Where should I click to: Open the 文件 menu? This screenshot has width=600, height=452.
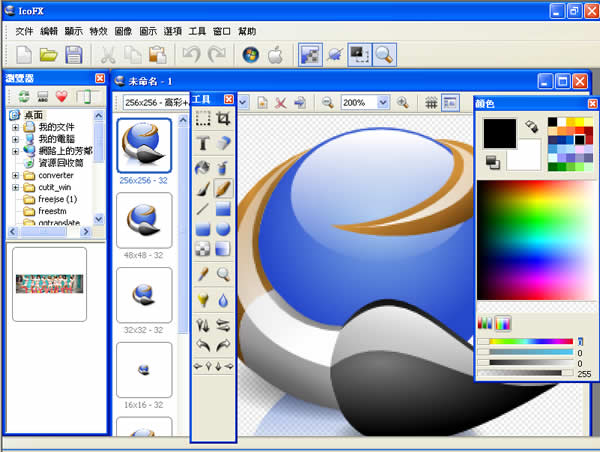point(24,31)
